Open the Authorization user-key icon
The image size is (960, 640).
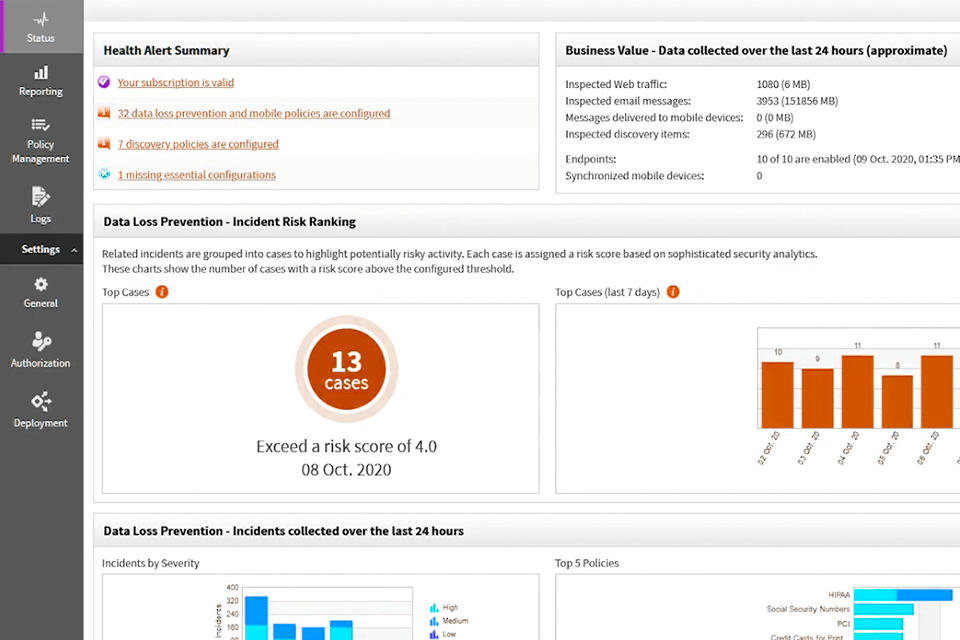(x=41, y=341)
